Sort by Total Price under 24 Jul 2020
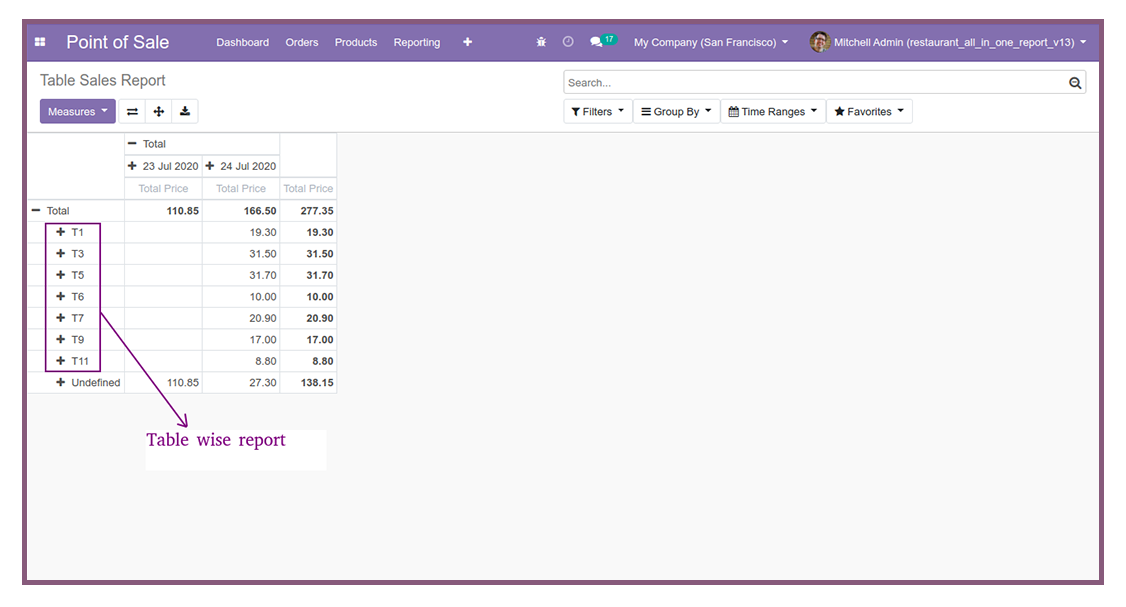 (x=241, y=188)
